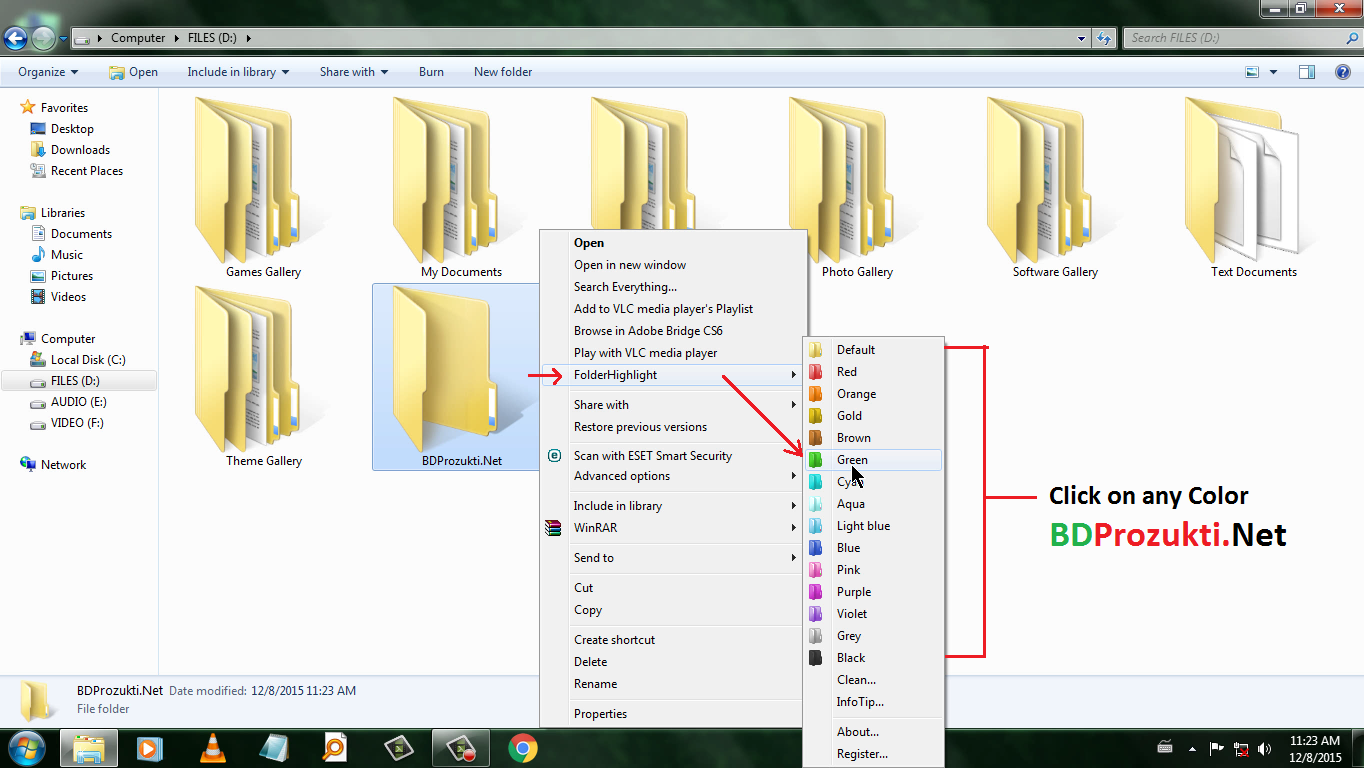Click Restore previous versions
This screenshot has width=1364, height=768.
pos(673,427)
